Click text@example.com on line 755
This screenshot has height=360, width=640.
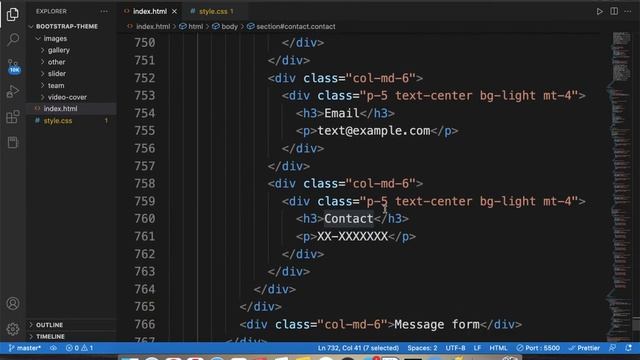pyautogui.click(x=374, y=131)
